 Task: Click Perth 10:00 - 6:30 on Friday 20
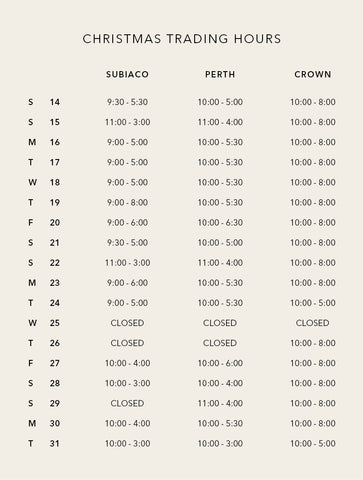[220, 223]
